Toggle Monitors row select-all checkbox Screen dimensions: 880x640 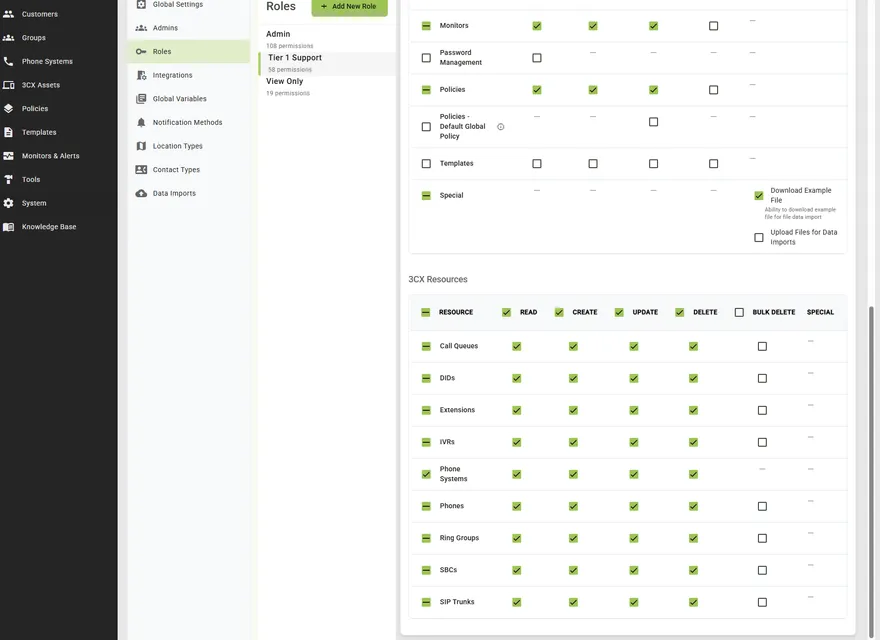(x=426, y=26)
